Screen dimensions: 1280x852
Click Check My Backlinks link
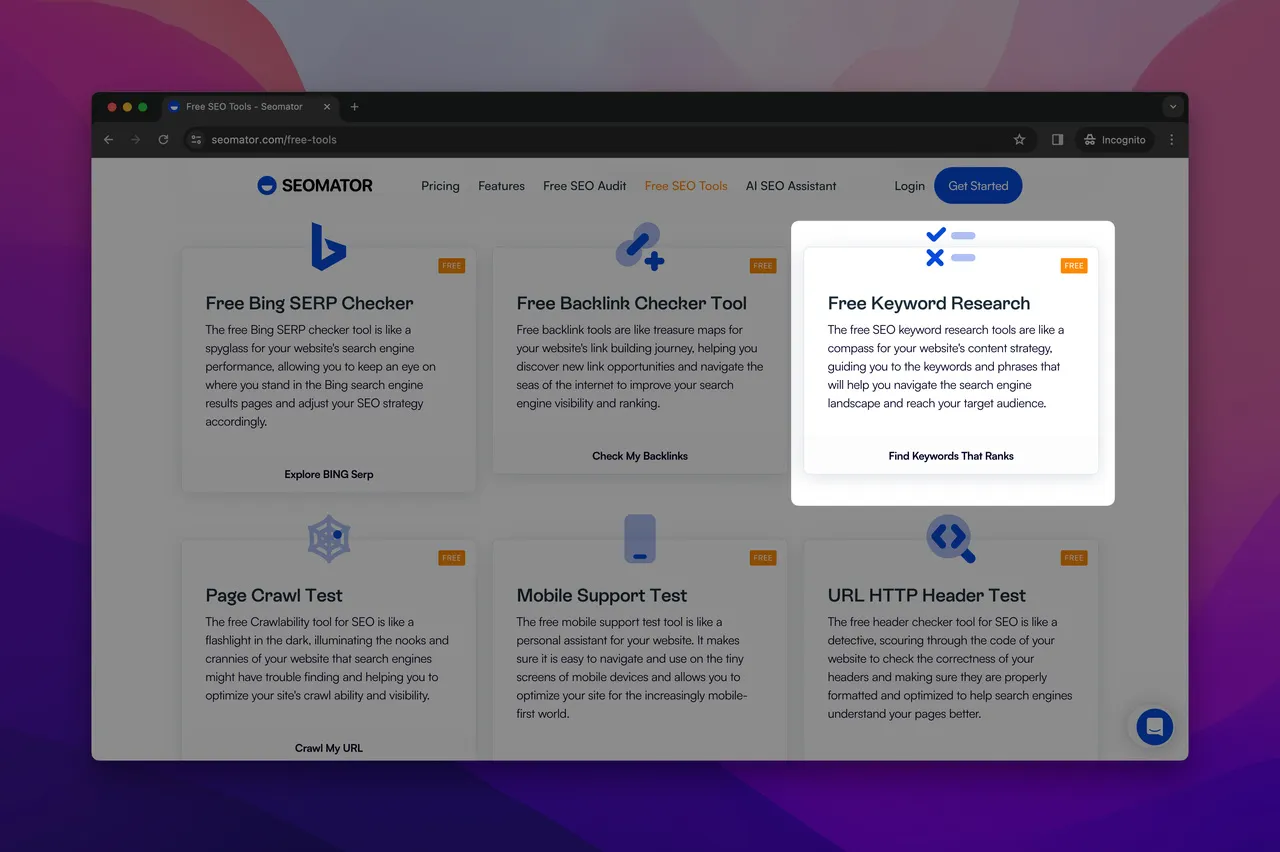tap(640, 456)
